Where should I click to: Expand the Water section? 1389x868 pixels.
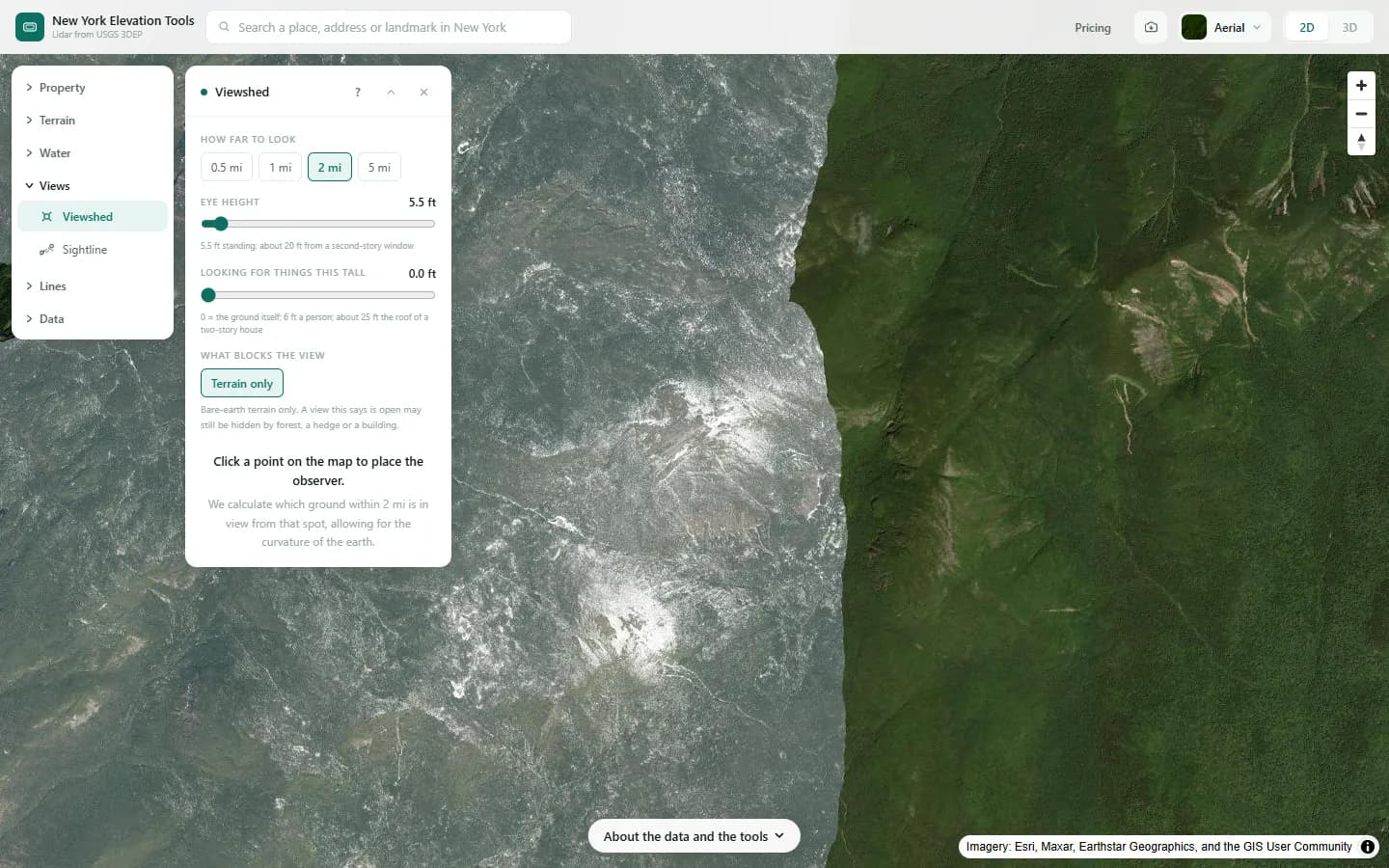tap(93, 153)
